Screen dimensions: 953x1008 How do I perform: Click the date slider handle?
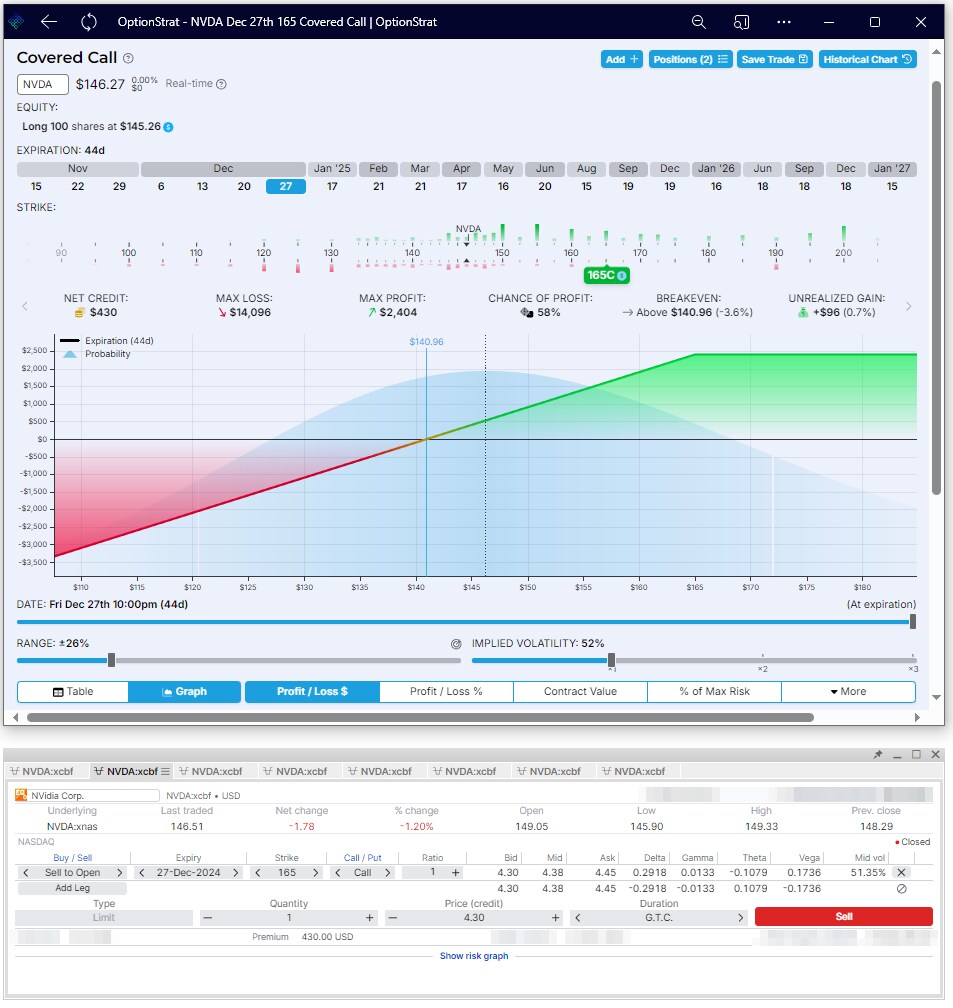pyautogui.click(x=912, y=622)
